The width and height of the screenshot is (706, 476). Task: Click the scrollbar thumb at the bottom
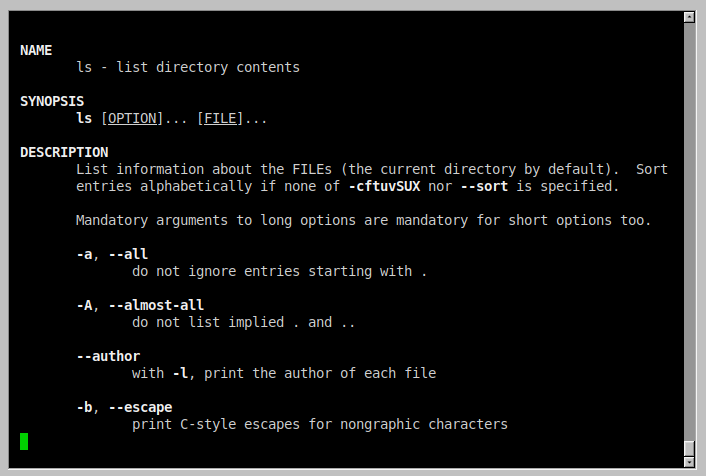coord(689,448)
